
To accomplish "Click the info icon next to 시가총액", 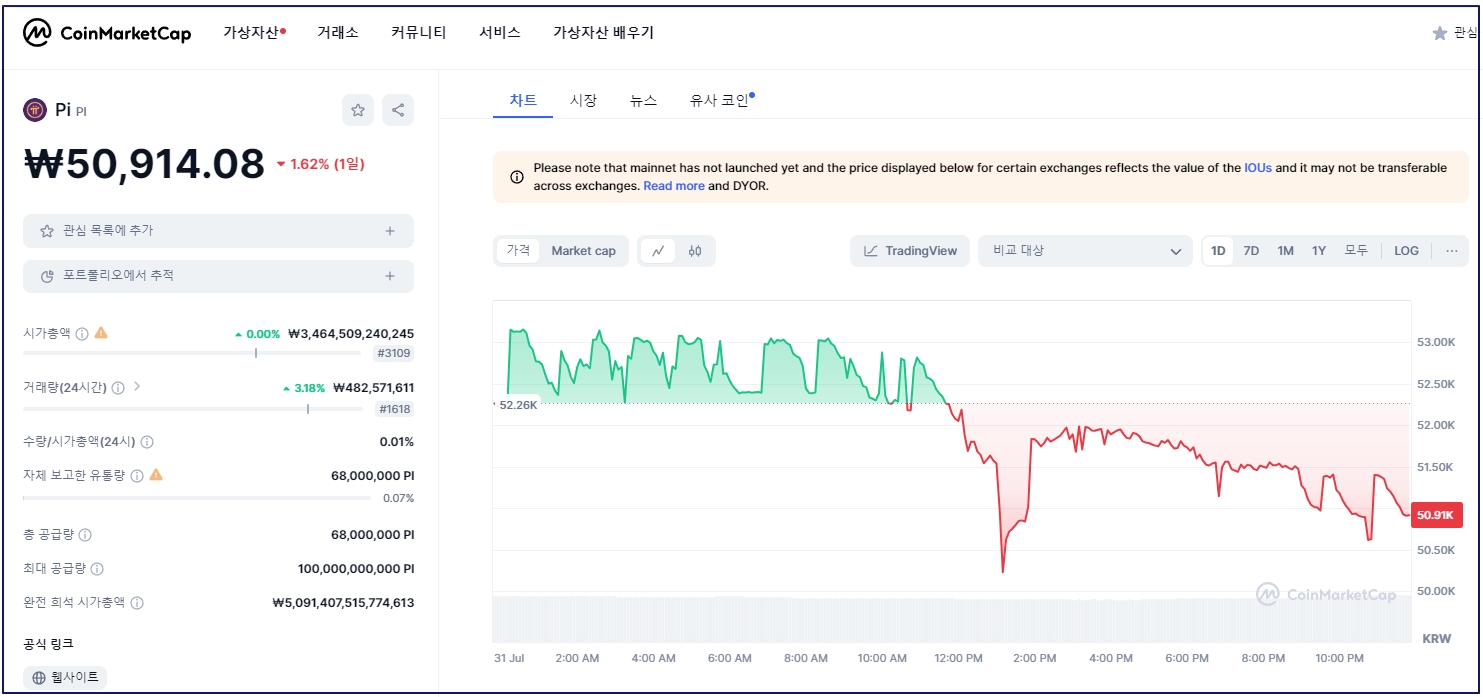I will pos(80,333).
